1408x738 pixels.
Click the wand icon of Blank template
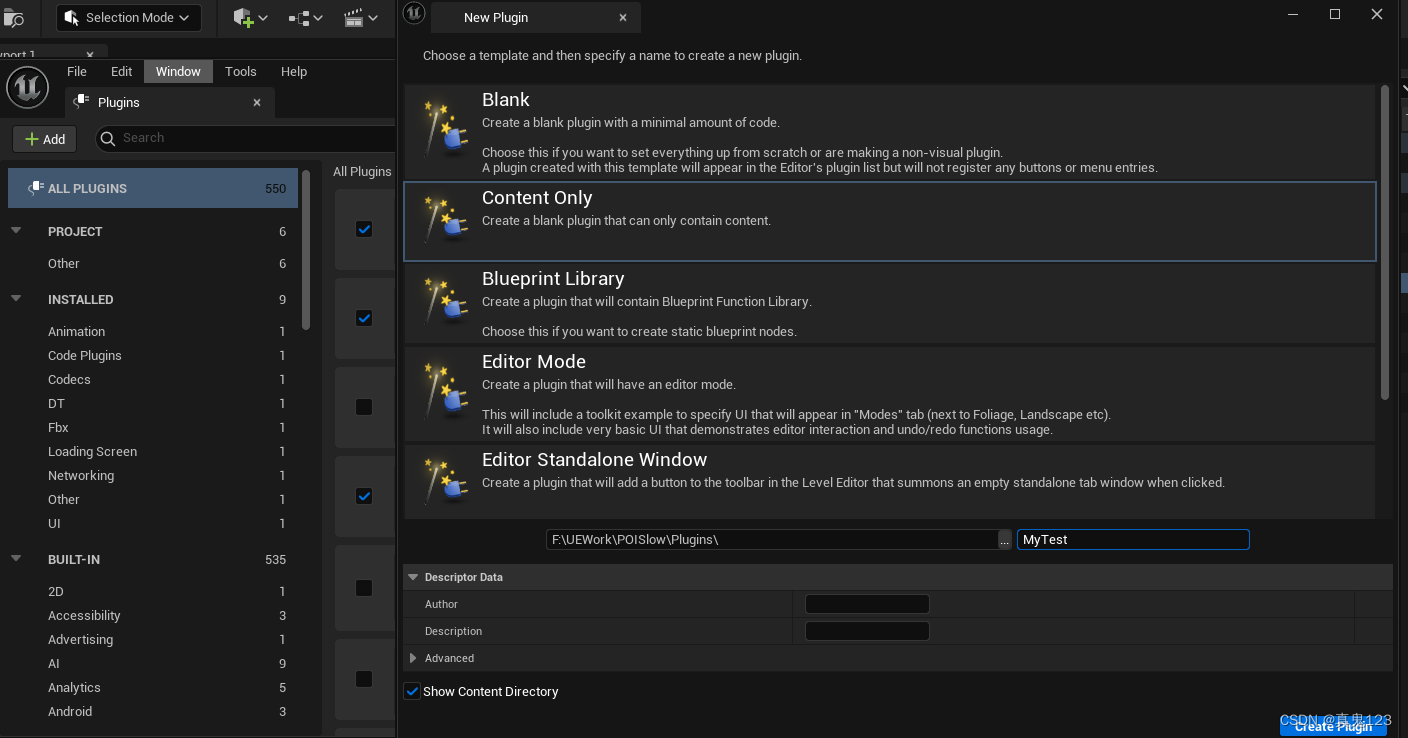click(444, 128)
